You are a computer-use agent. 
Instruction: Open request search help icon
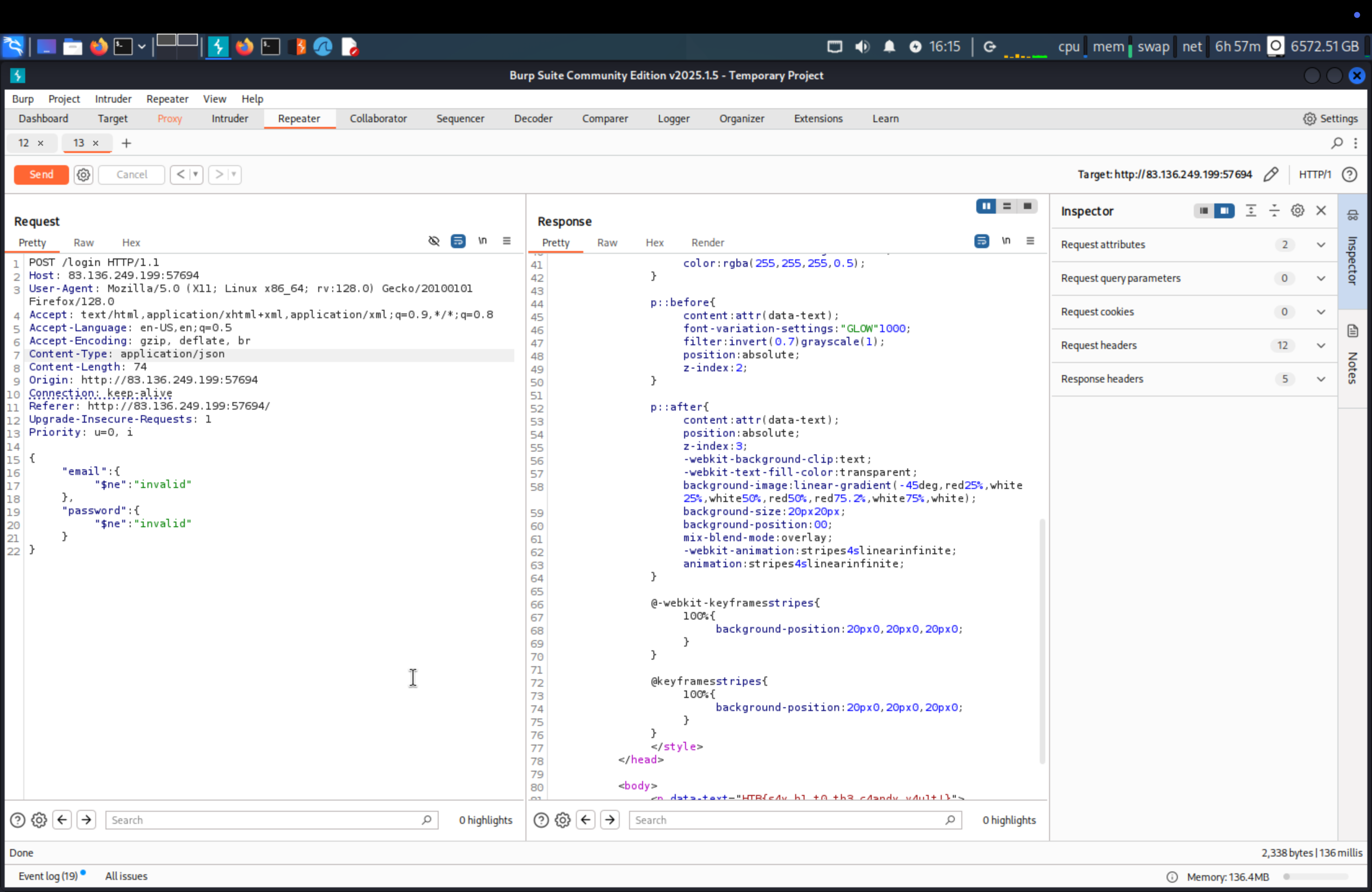click(x=18, y=820)
